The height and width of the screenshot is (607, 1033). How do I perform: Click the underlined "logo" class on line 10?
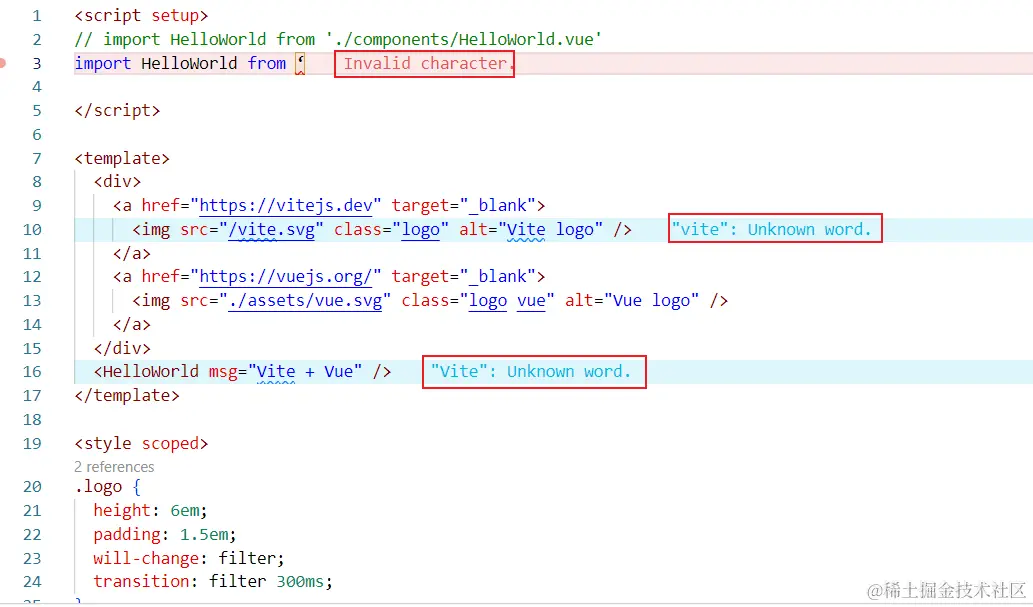tap(420, 229)
